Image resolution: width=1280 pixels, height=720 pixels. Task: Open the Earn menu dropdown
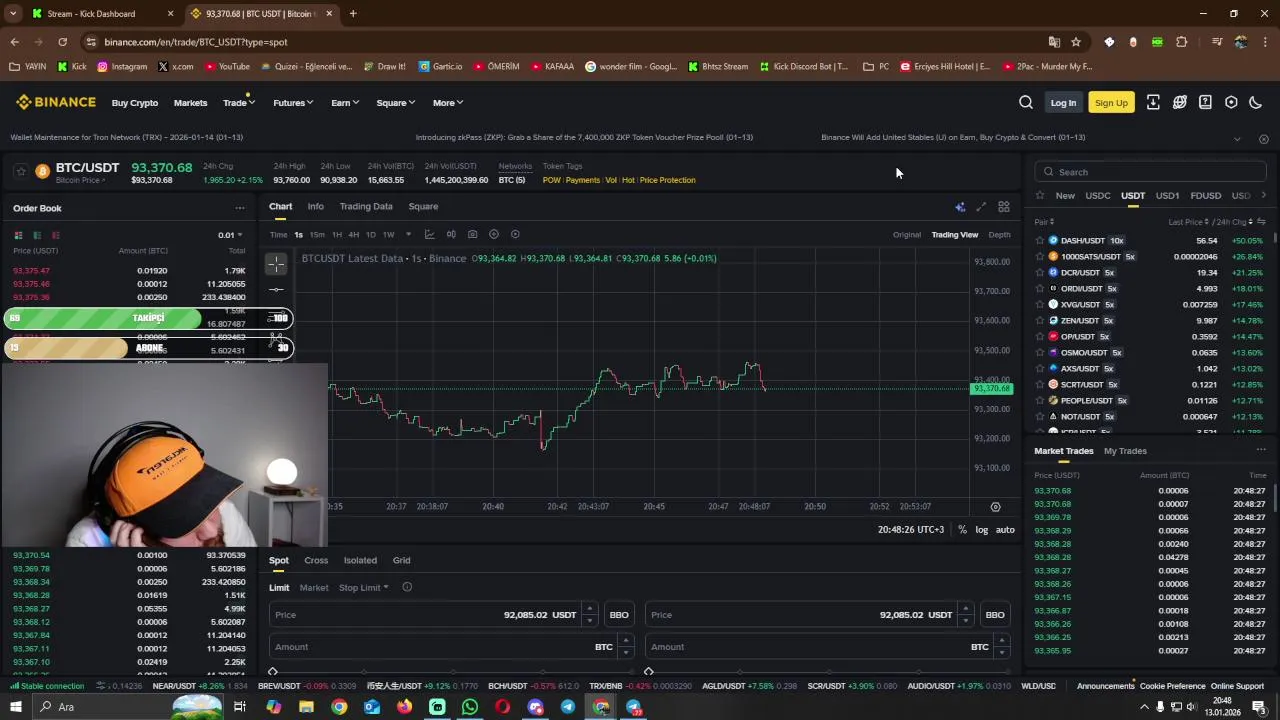point(345,103)
